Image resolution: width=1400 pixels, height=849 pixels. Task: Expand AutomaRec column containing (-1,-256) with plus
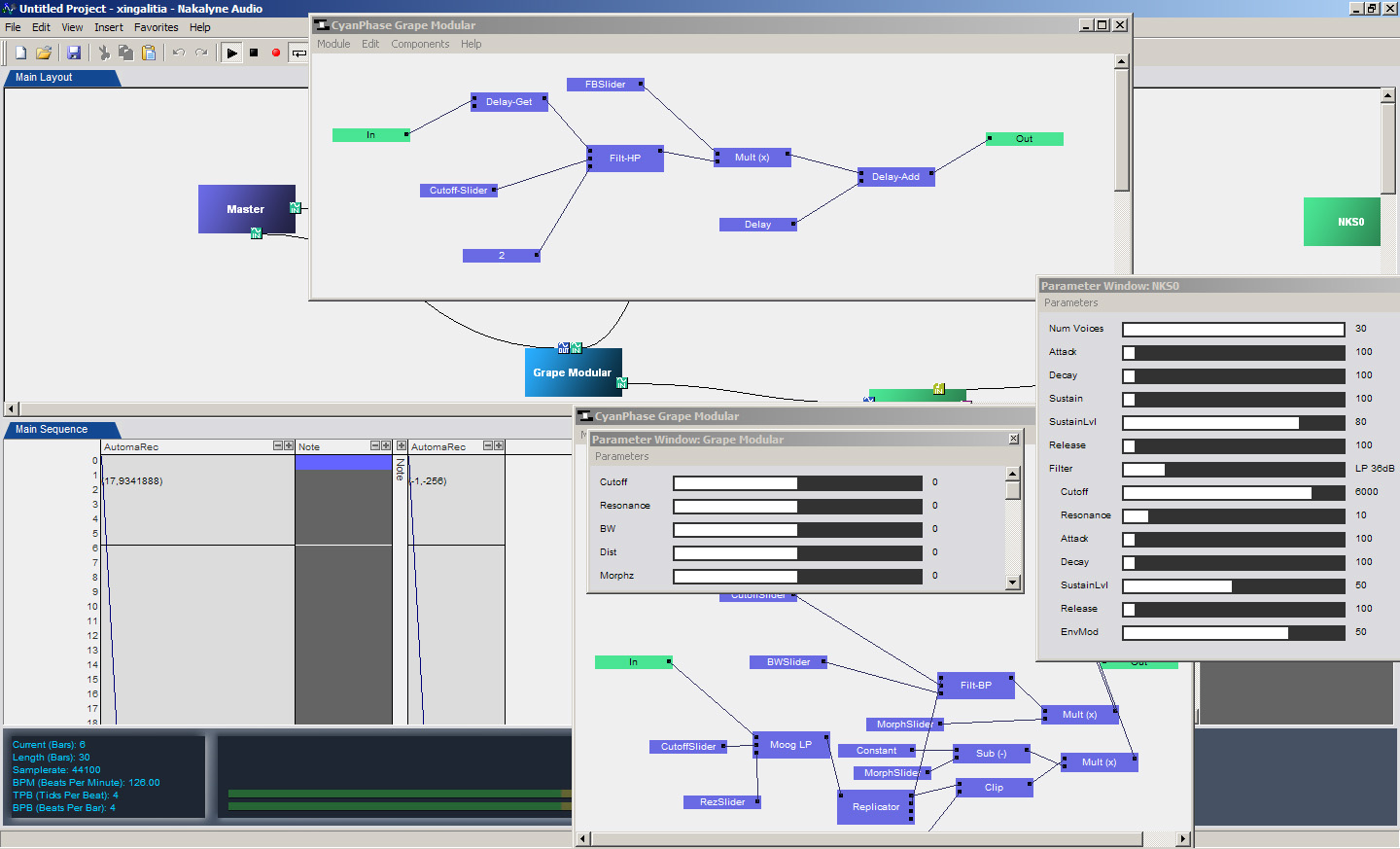pyautogui.click(x=499, y=445)
